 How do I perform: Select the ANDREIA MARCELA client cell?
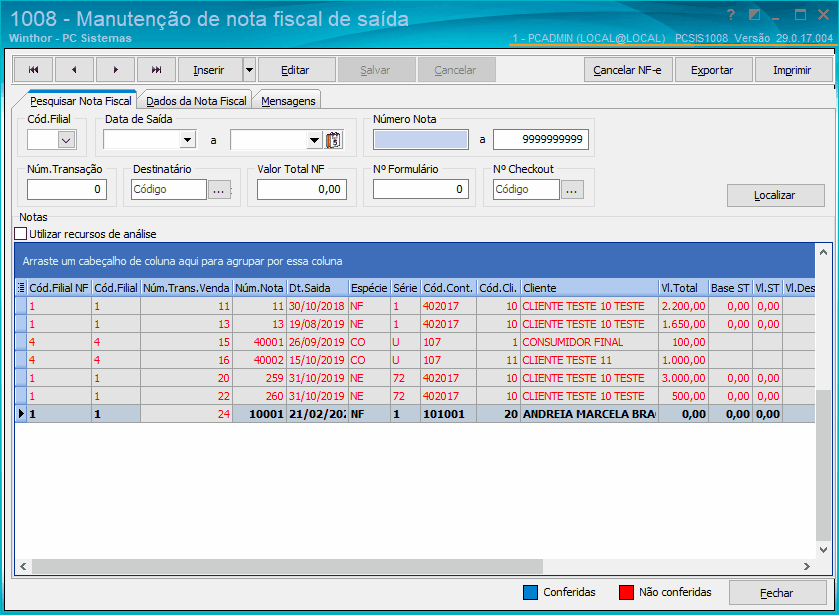pyautogui.click(x=589, y=414)
